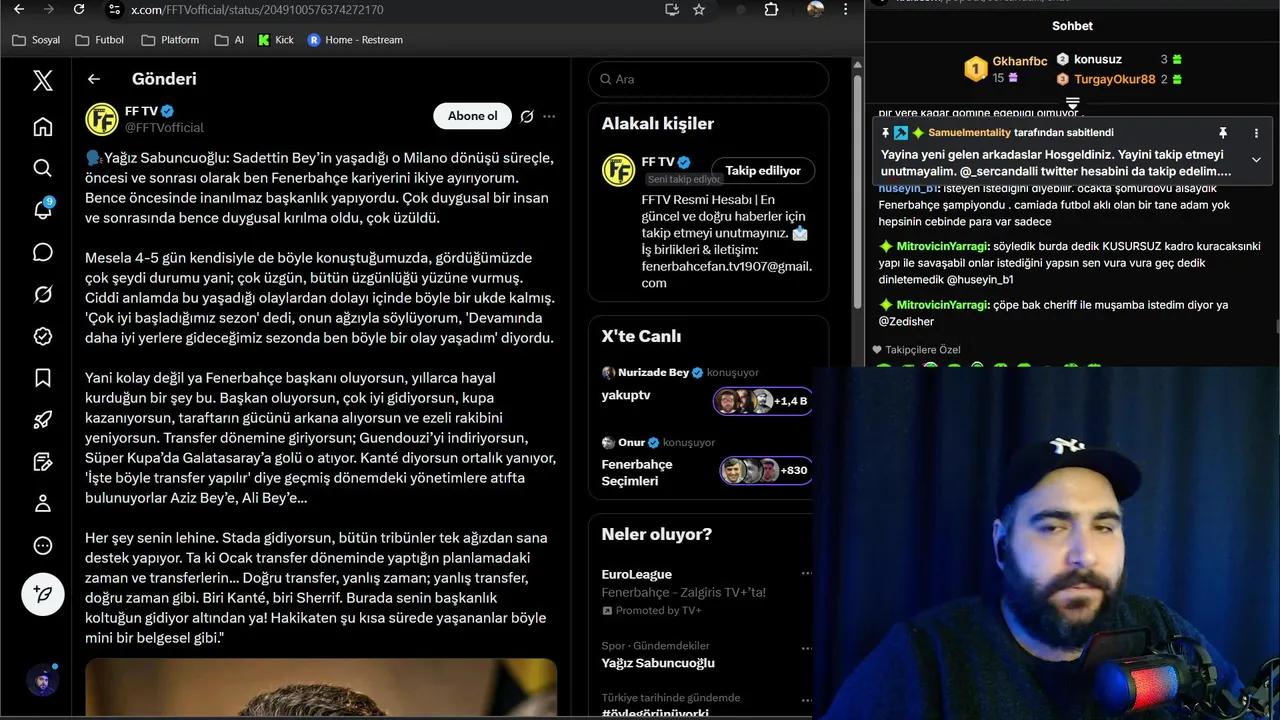The width and height of the screenshot is (1280, 720).
Task: Open FF TV avatar on the post
Action: pyautogui.click(x=101, y=119)
